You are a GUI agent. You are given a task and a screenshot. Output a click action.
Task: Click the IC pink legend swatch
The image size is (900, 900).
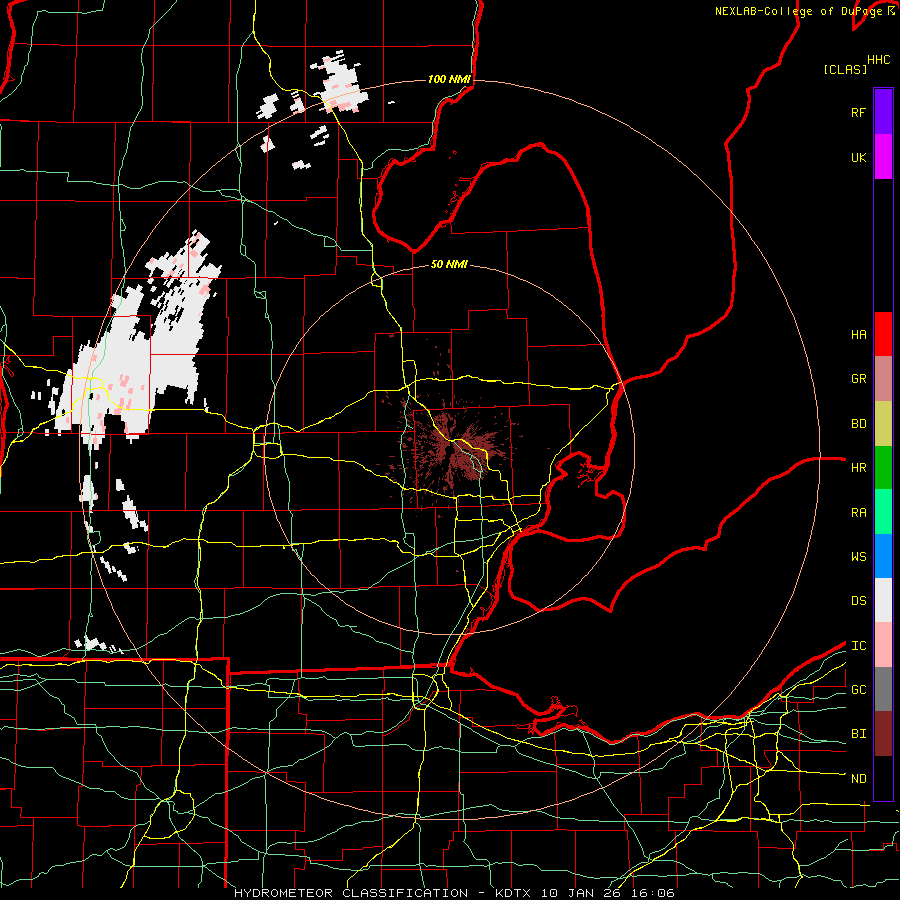883,645
